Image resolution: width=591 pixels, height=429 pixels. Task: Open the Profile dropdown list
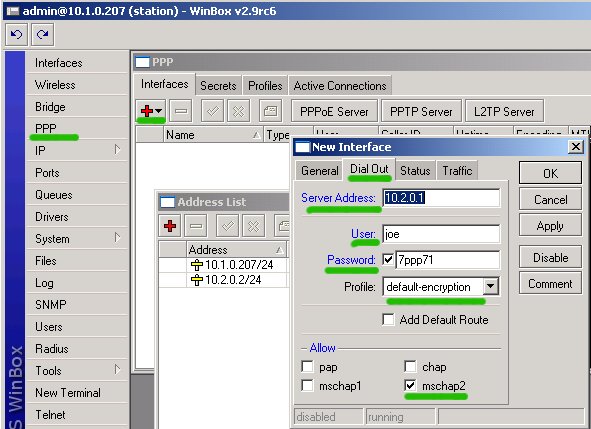pyautogui.click(x=490, y=287)
